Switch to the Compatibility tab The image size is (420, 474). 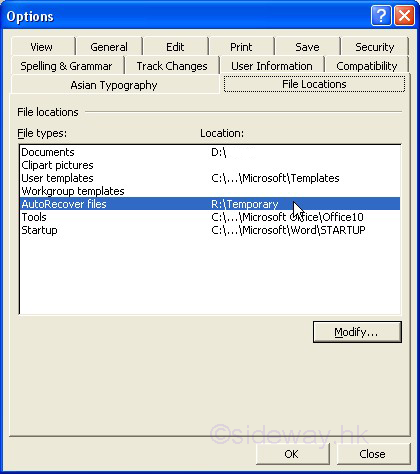tap(367, 66)
